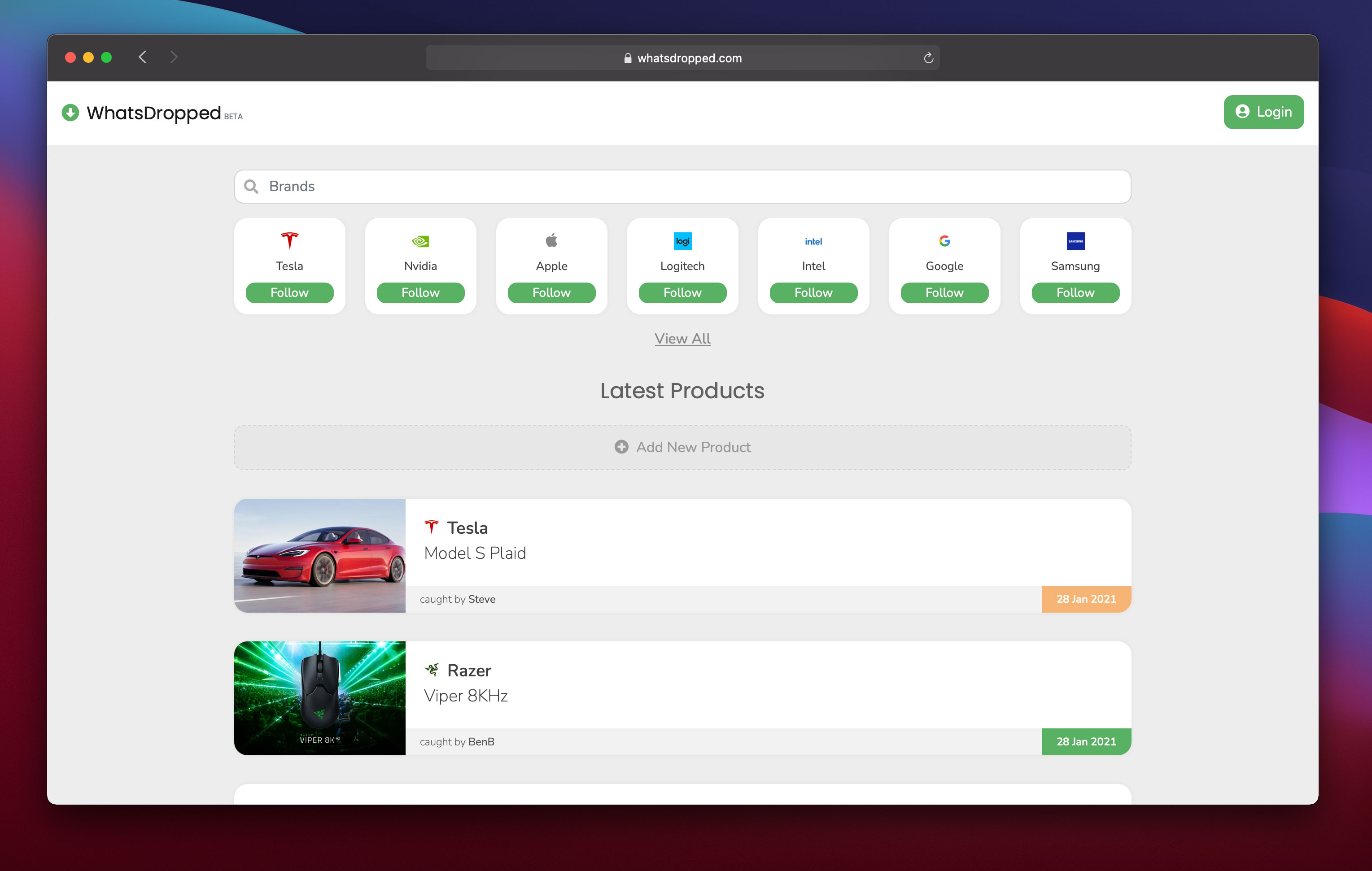
Task: Click the Tesla logo in Model S Plaid card
Action: [431, 527]
